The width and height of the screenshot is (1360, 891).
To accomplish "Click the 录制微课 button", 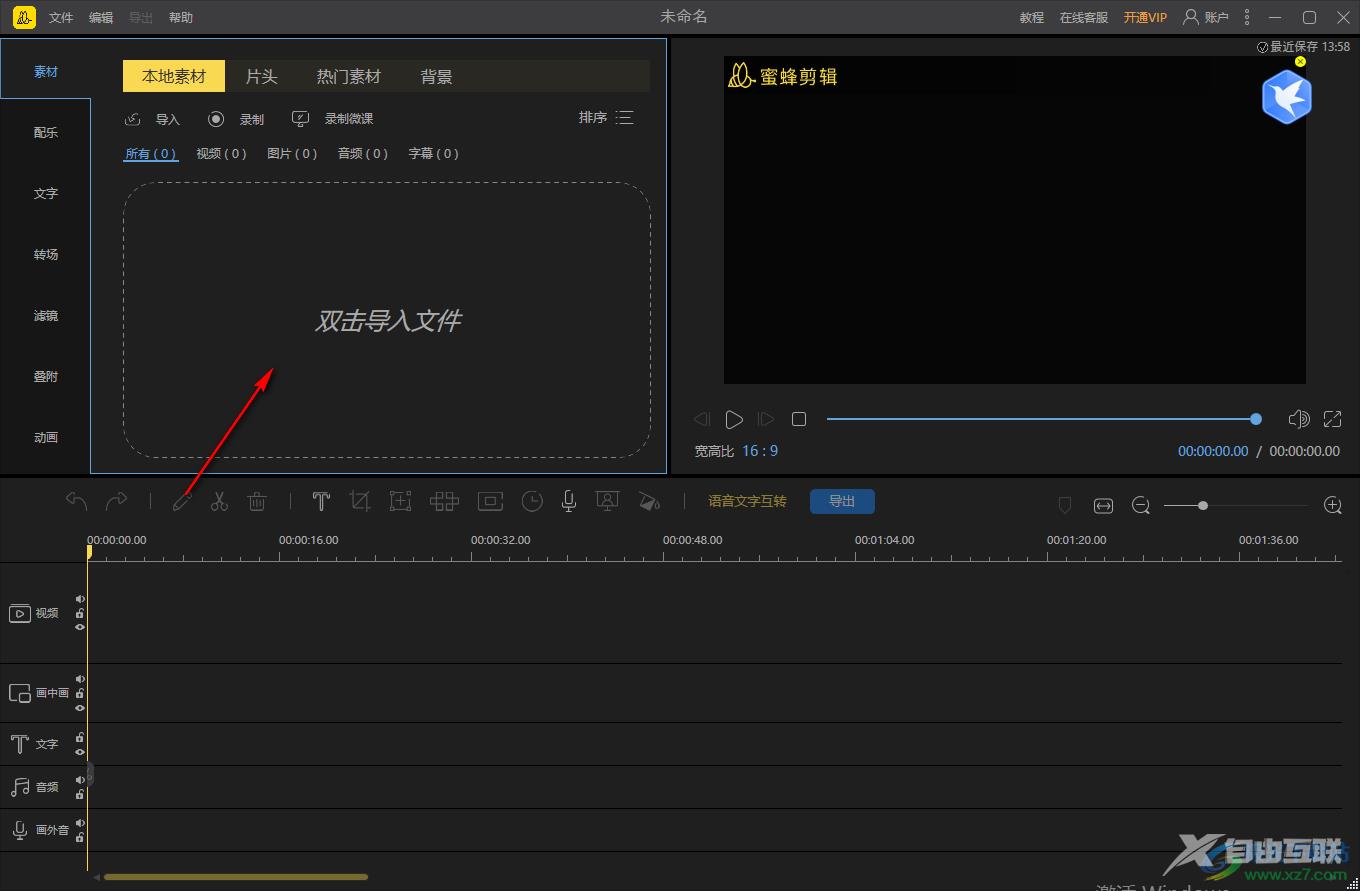I will click(332, 119).
